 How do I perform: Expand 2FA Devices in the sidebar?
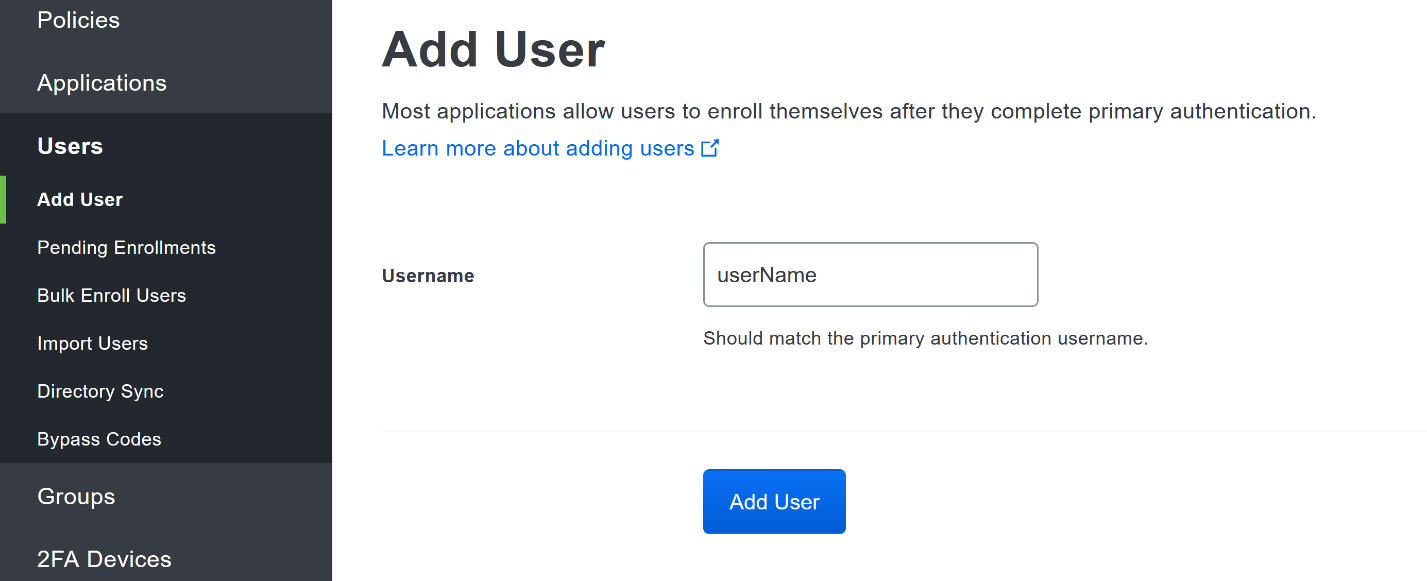point(104,559)
